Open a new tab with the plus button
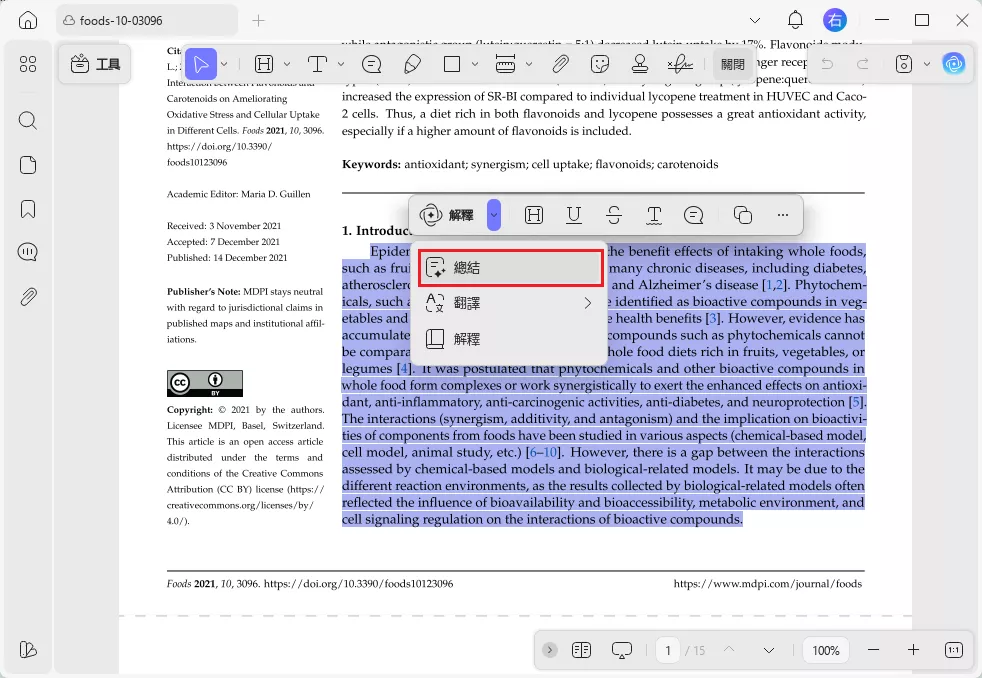The image size is (982, 678). pyautogui.click(x=259, y=21)
